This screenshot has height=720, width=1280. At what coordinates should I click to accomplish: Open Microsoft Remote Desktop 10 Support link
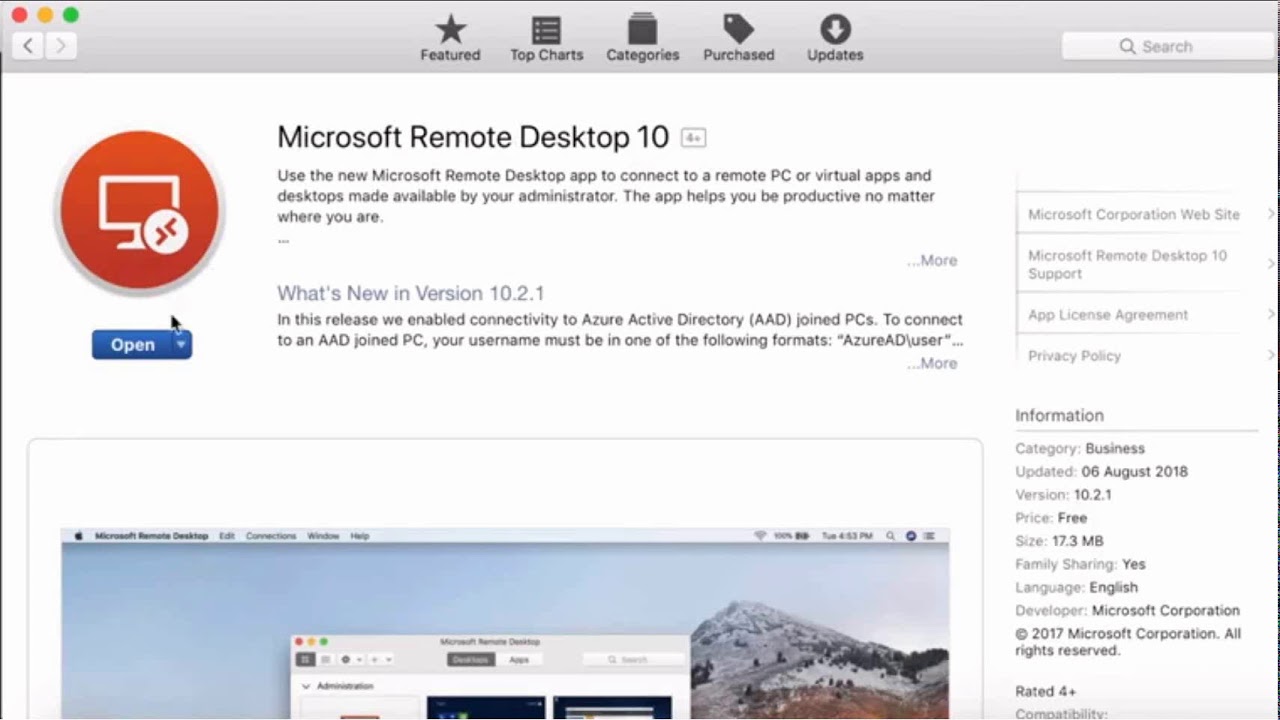tap(1127, 264)
